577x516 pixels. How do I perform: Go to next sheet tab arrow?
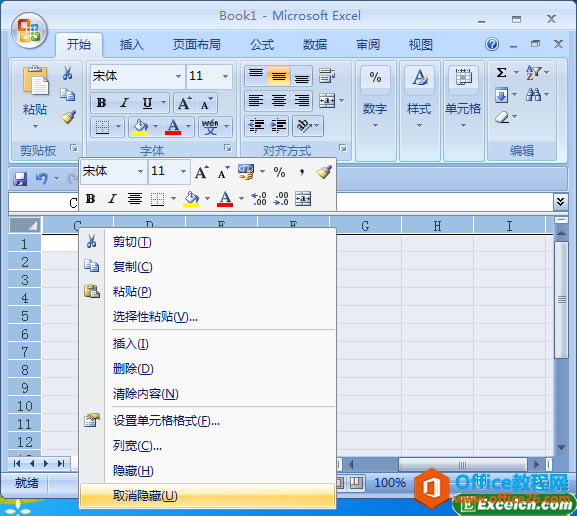tap(46, 463)
